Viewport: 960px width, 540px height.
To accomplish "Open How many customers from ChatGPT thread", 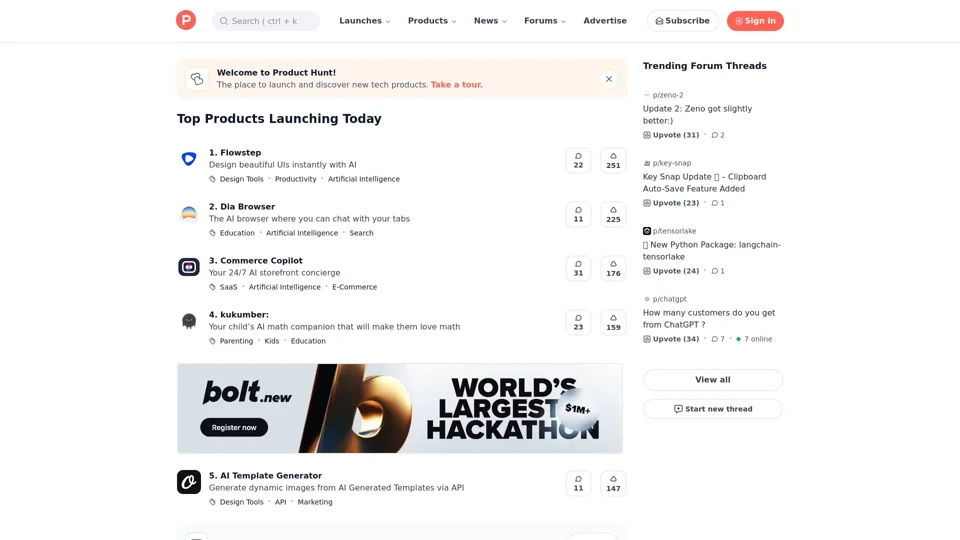I will click(x=708, y=319).
